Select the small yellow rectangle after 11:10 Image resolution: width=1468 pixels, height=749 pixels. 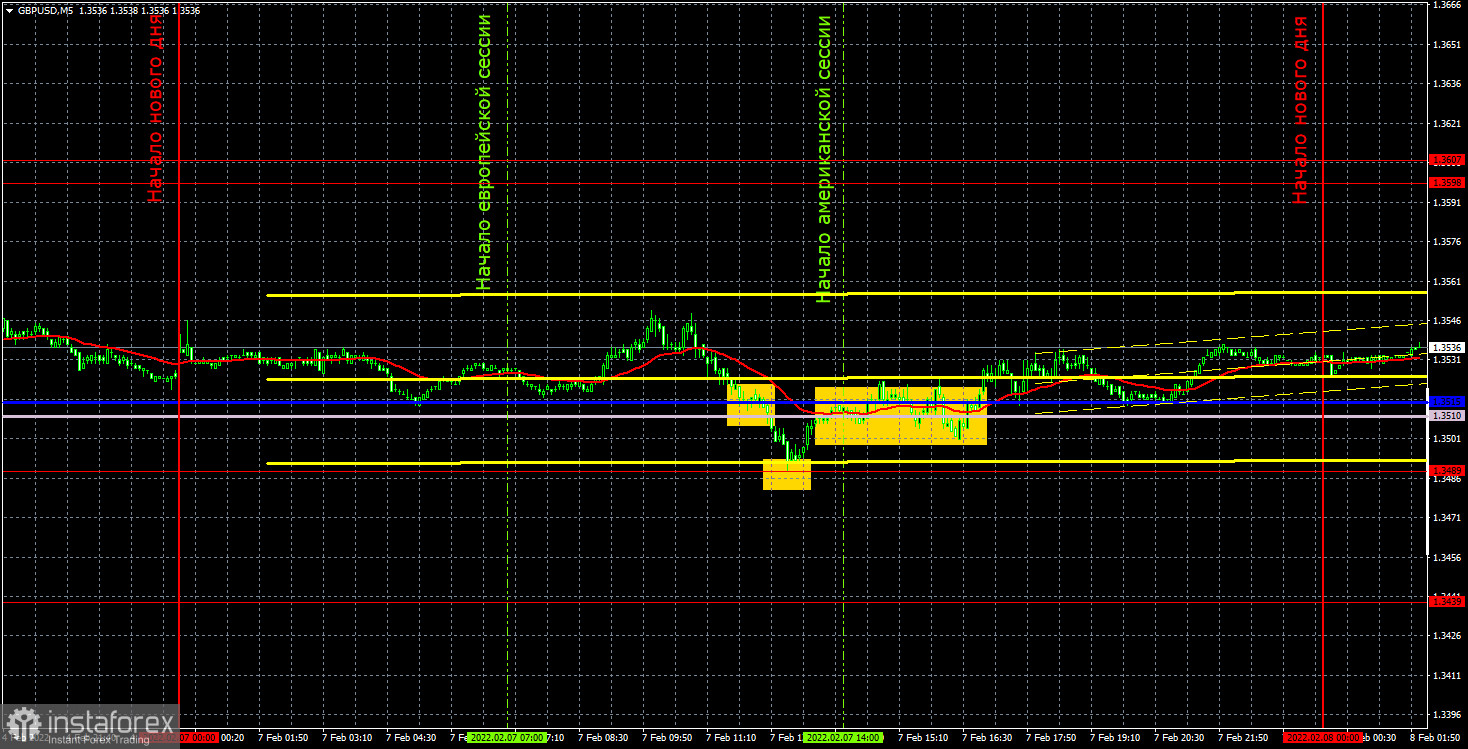[751, 405]
